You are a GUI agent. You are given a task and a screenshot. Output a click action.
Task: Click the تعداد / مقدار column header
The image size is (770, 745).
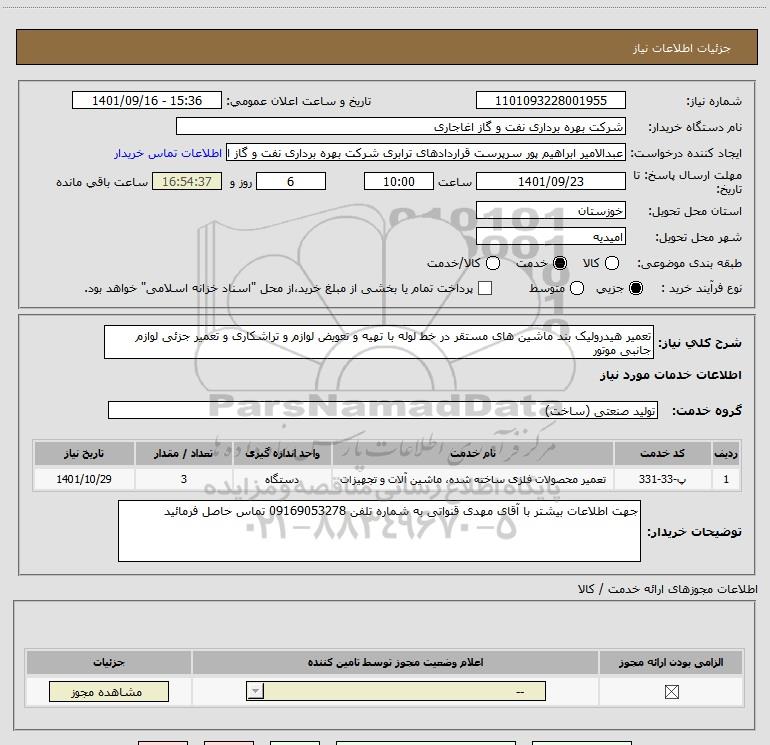coord(183,453)
